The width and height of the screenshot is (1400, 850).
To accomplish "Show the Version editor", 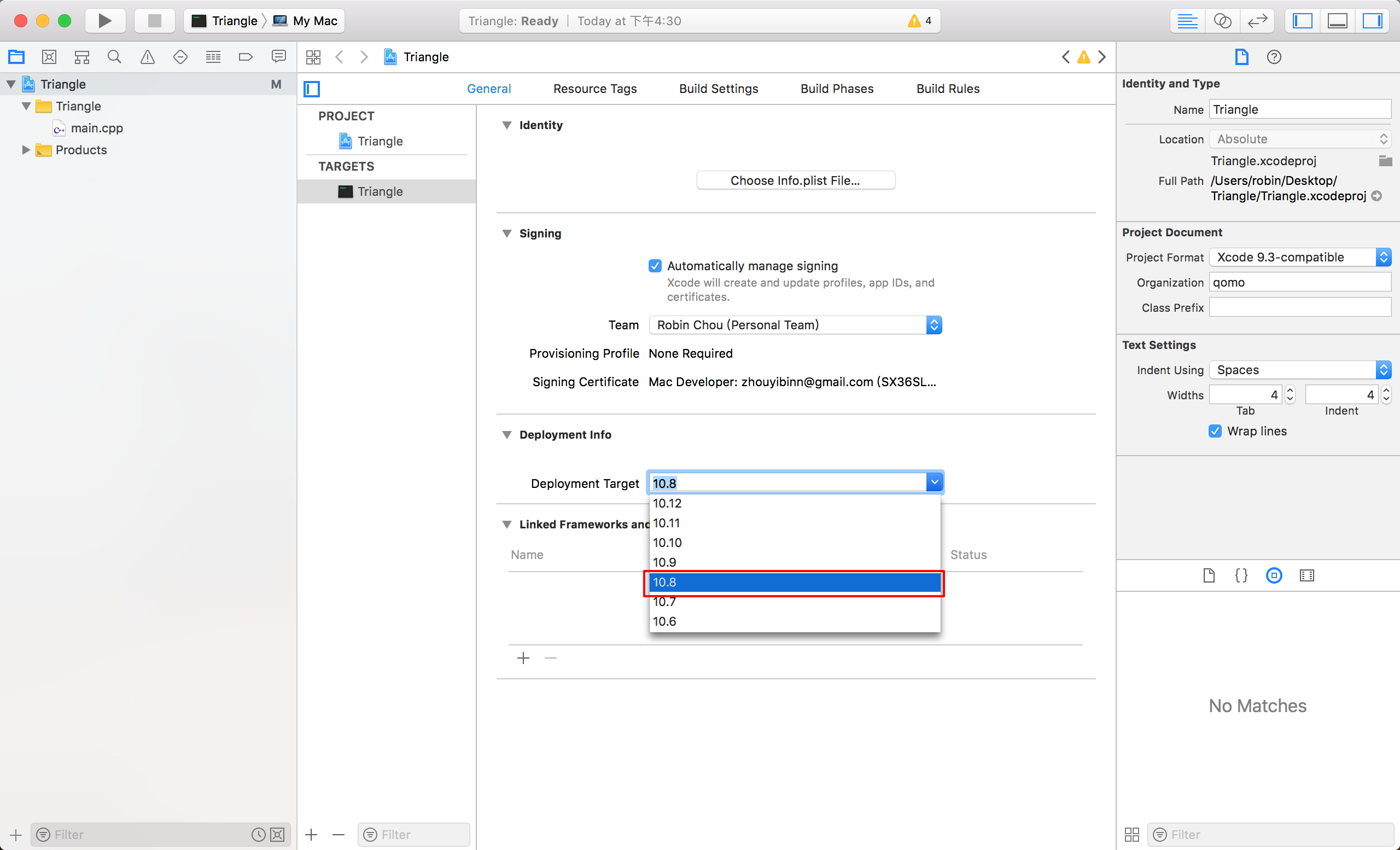I will [1257, 21].
